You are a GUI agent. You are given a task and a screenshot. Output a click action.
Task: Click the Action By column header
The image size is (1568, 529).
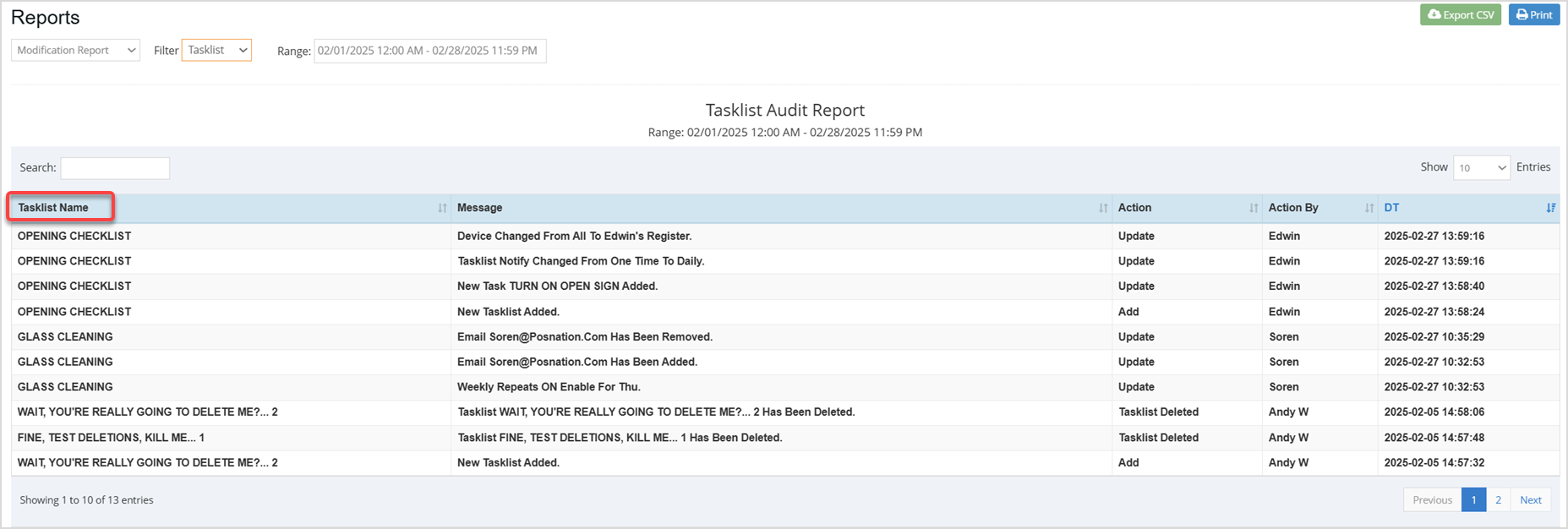tap(1320, 208)
